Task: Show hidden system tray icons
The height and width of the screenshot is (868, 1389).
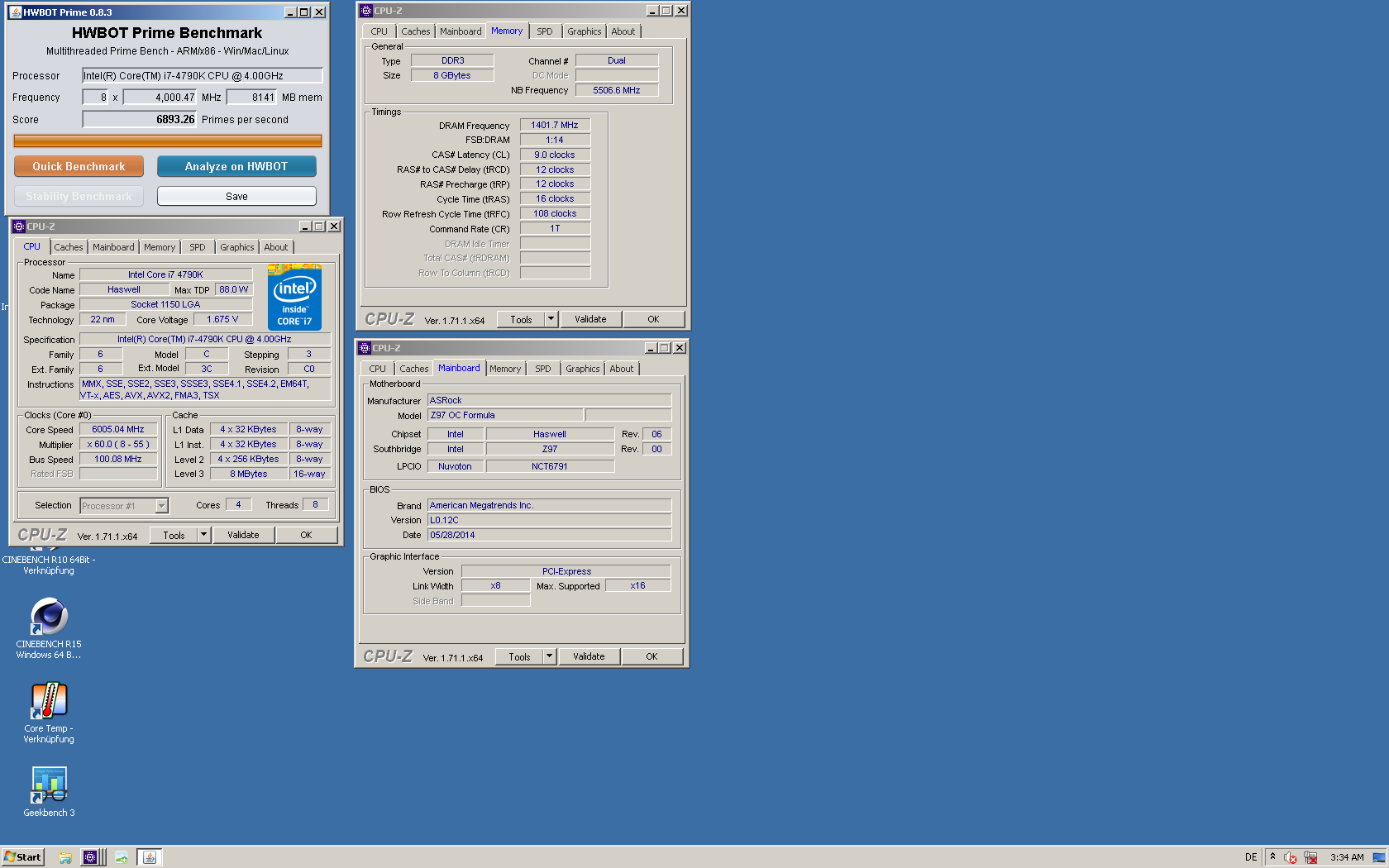Action: coord(1272,857)
